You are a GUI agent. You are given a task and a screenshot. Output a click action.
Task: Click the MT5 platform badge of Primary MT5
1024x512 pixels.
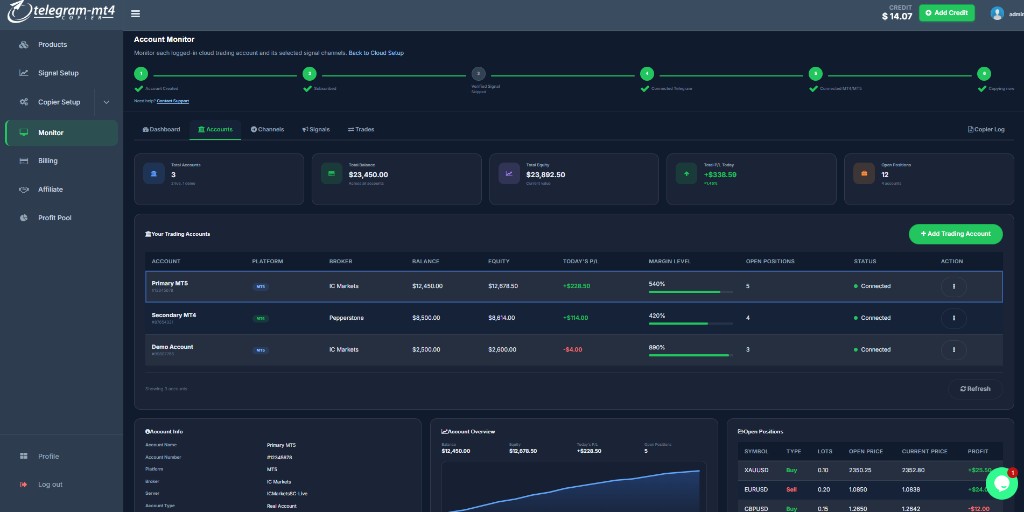(x=261, y=287)
